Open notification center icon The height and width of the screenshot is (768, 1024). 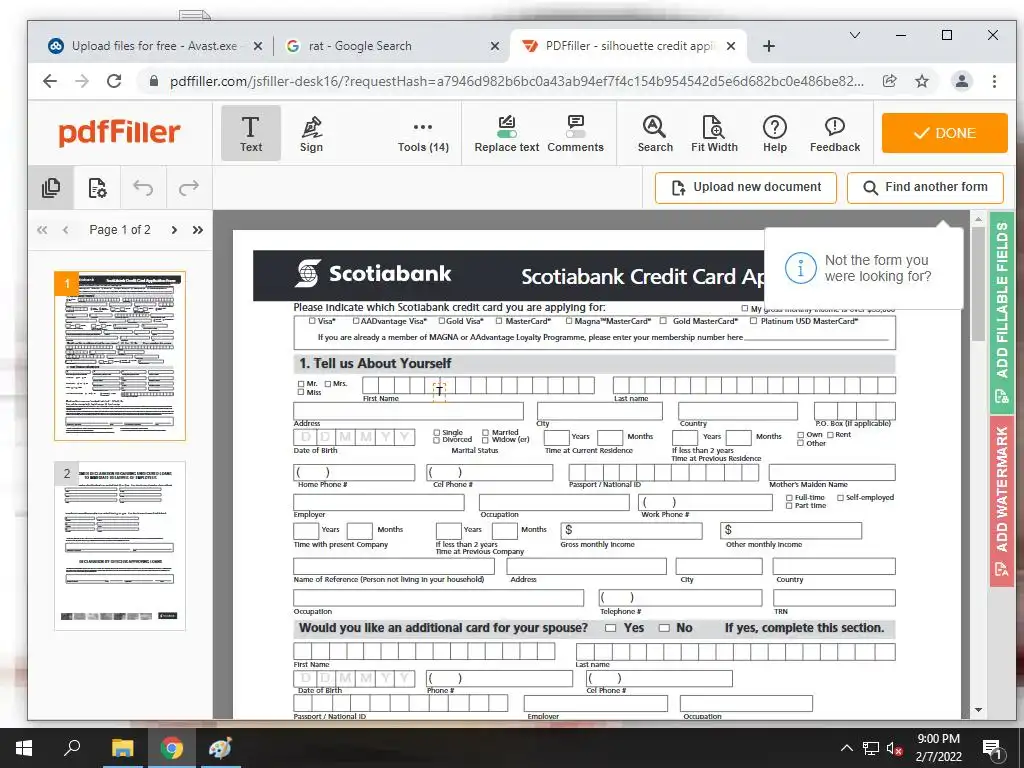(992, 749)
